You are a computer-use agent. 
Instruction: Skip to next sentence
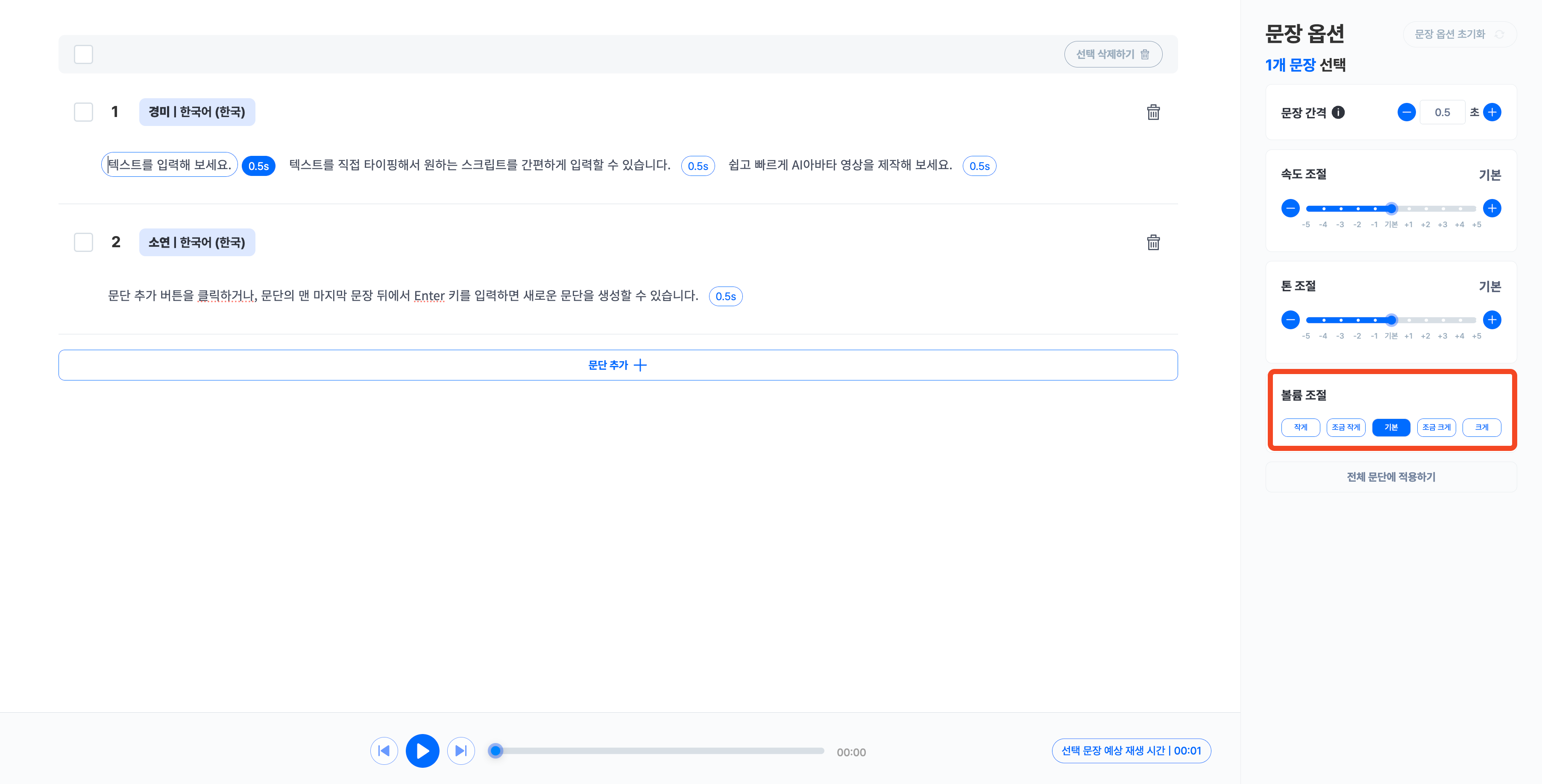pos(460,751)
